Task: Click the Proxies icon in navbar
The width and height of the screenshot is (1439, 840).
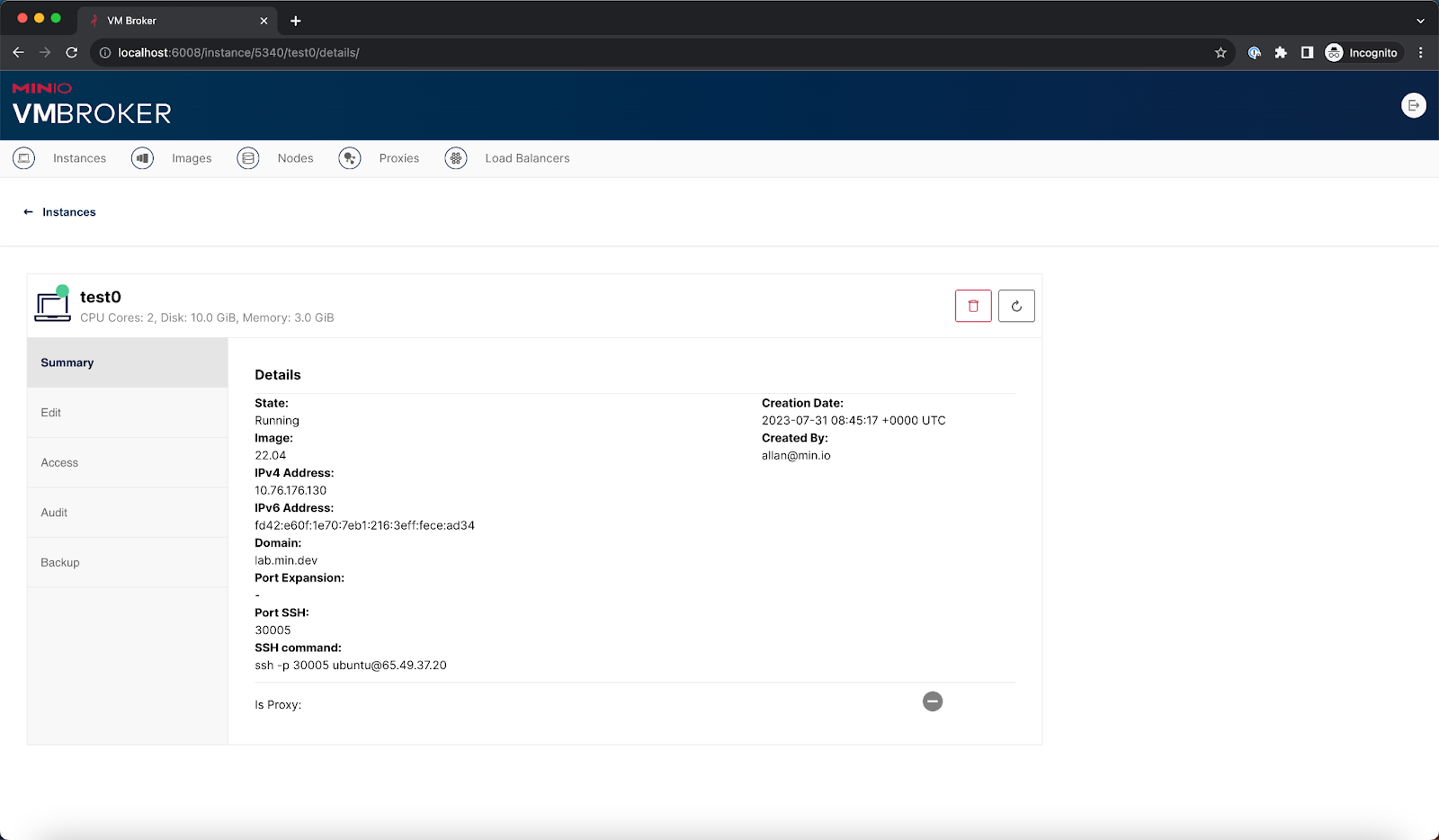Action: coord(350,158)
